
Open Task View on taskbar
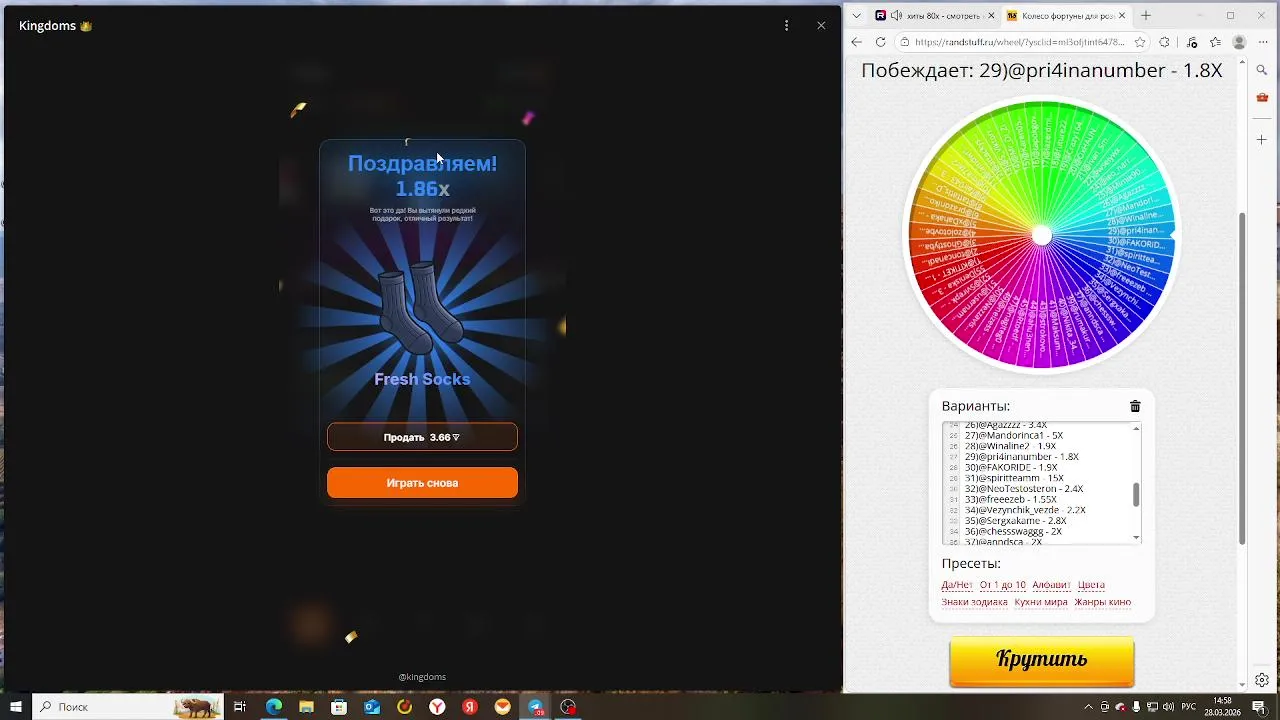click(240, 707)
